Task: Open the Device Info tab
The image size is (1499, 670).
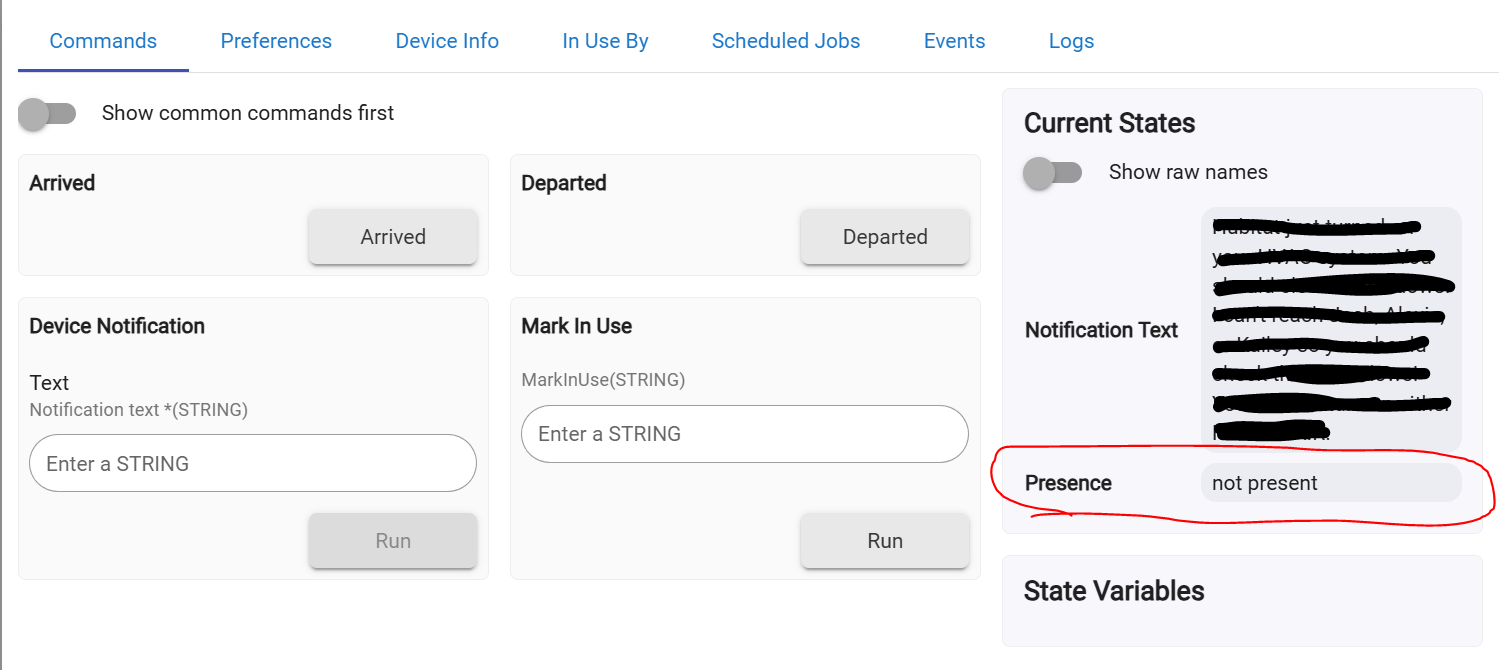Action: pyautogui.click(x=447, y=41)
